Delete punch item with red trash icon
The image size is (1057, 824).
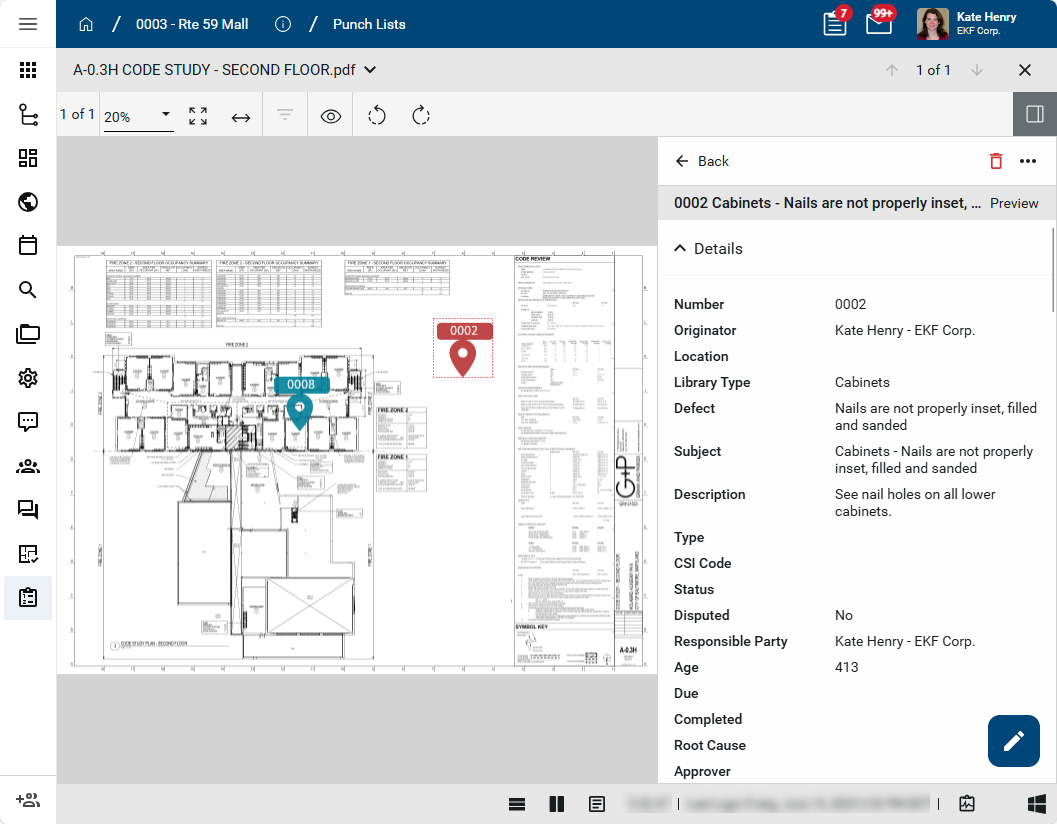tap(995, 161)
